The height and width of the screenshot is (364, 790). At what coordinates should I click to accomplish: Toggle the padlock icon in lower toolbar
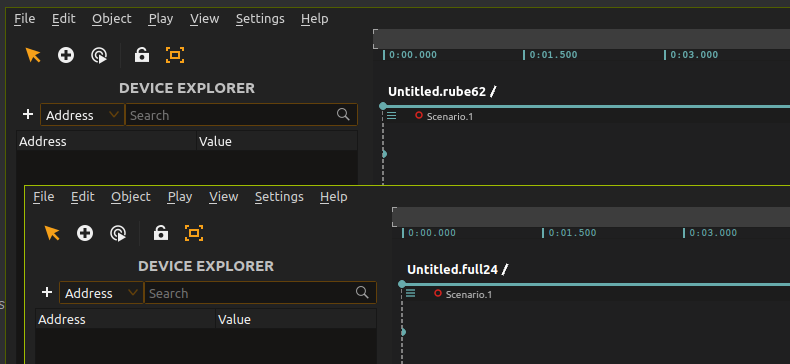tap(161, 233)
